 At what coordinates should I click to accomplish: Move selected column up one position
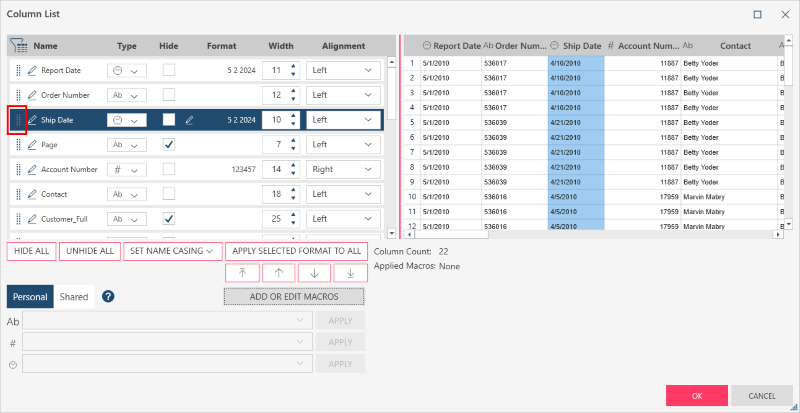(278, 272)
